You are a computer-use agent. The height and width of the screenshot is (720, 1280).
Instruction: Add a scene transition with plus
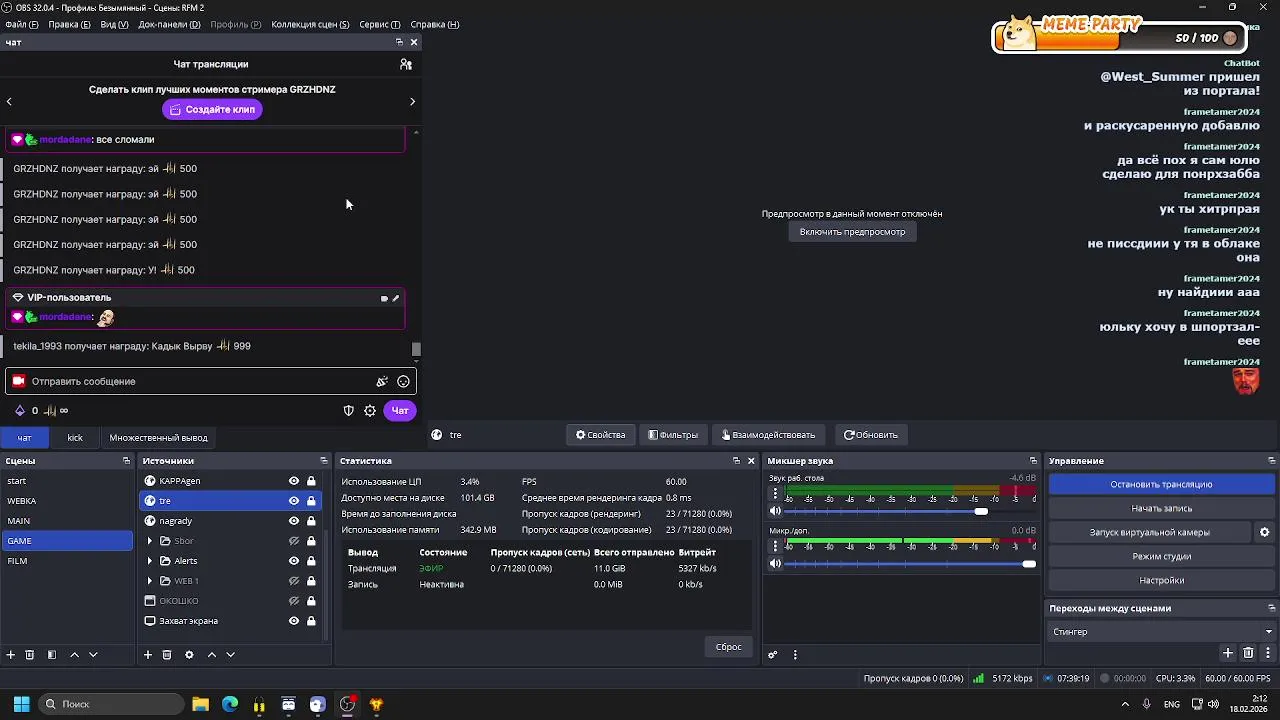1228,653
